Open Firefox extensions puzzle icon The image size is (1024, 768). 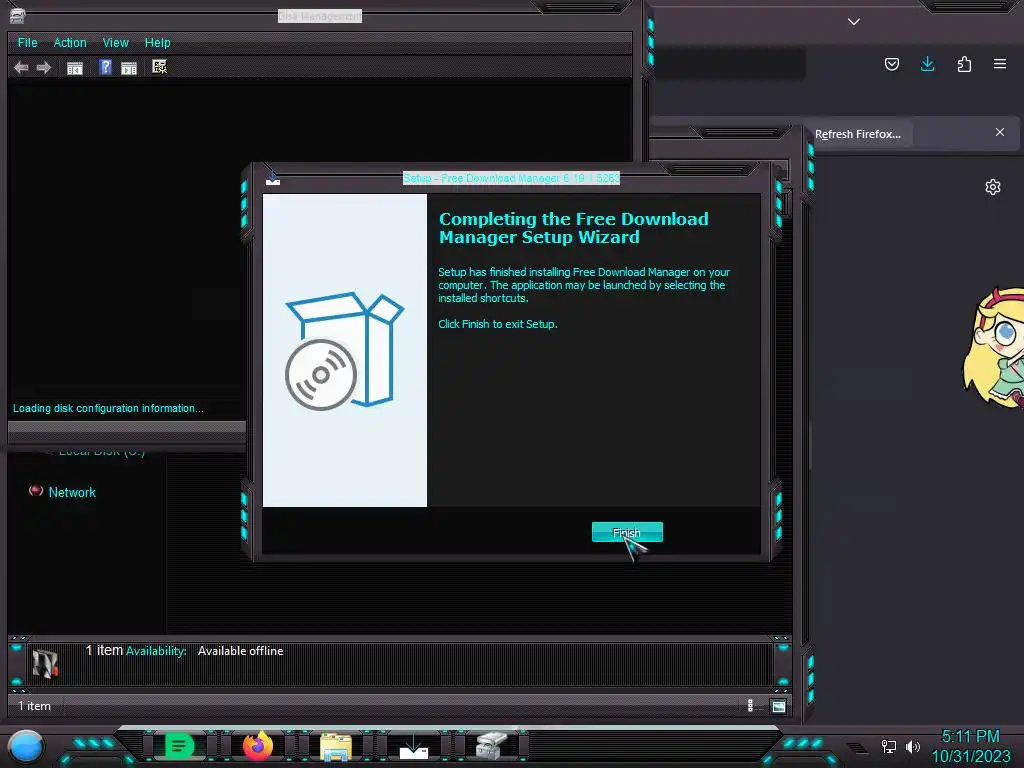coord(964,64)
